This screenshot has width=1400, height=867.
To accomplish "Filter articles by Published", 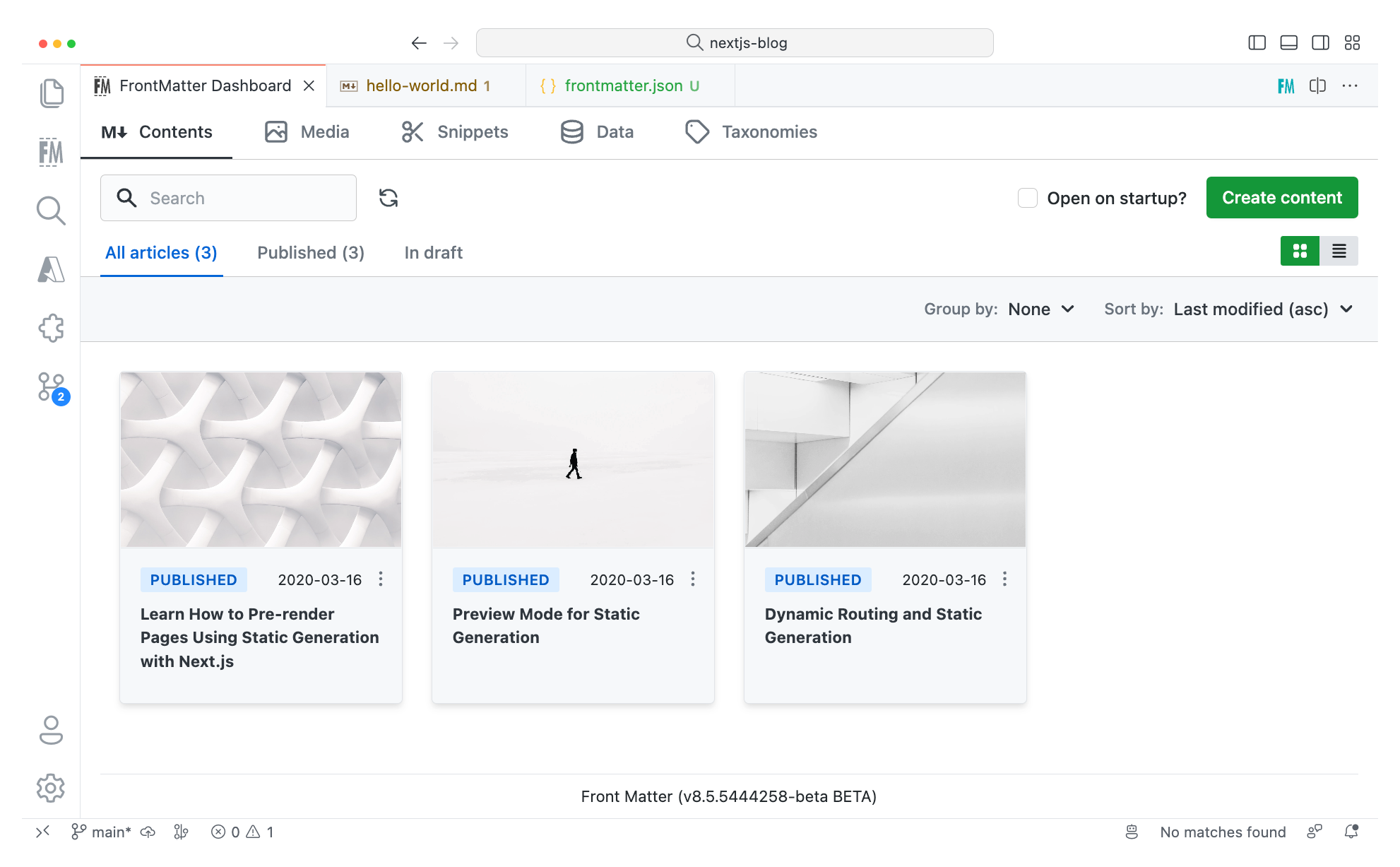I will click(310, 252).
